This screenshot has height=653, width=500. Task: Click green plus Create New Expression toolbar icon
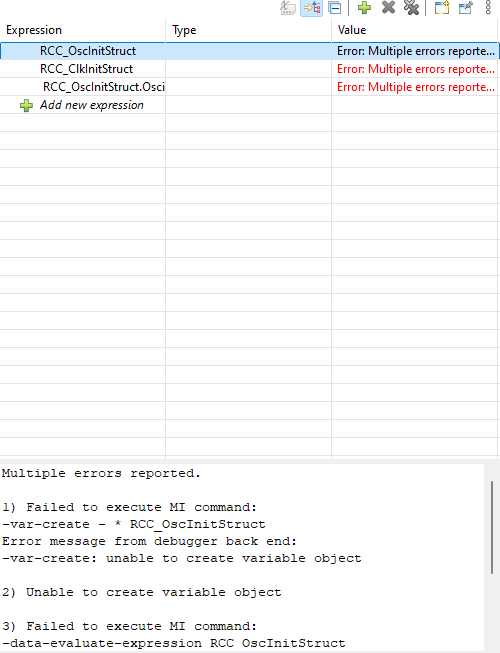tap(364, 8)
